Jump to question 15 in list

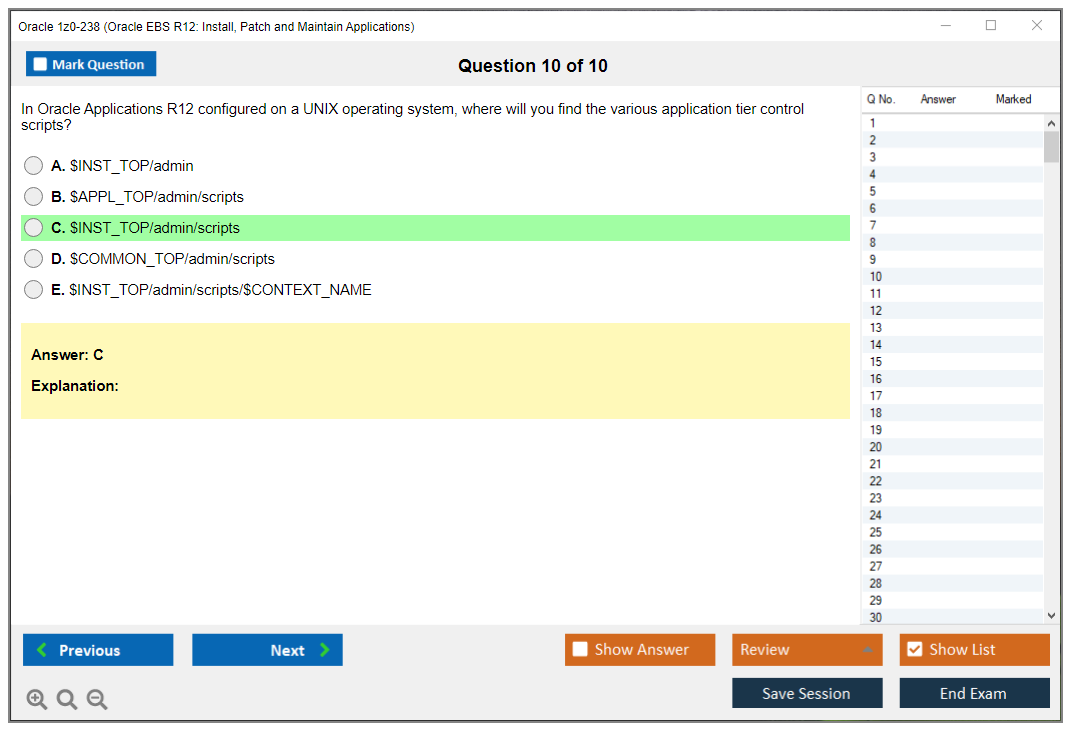(876, 362)
